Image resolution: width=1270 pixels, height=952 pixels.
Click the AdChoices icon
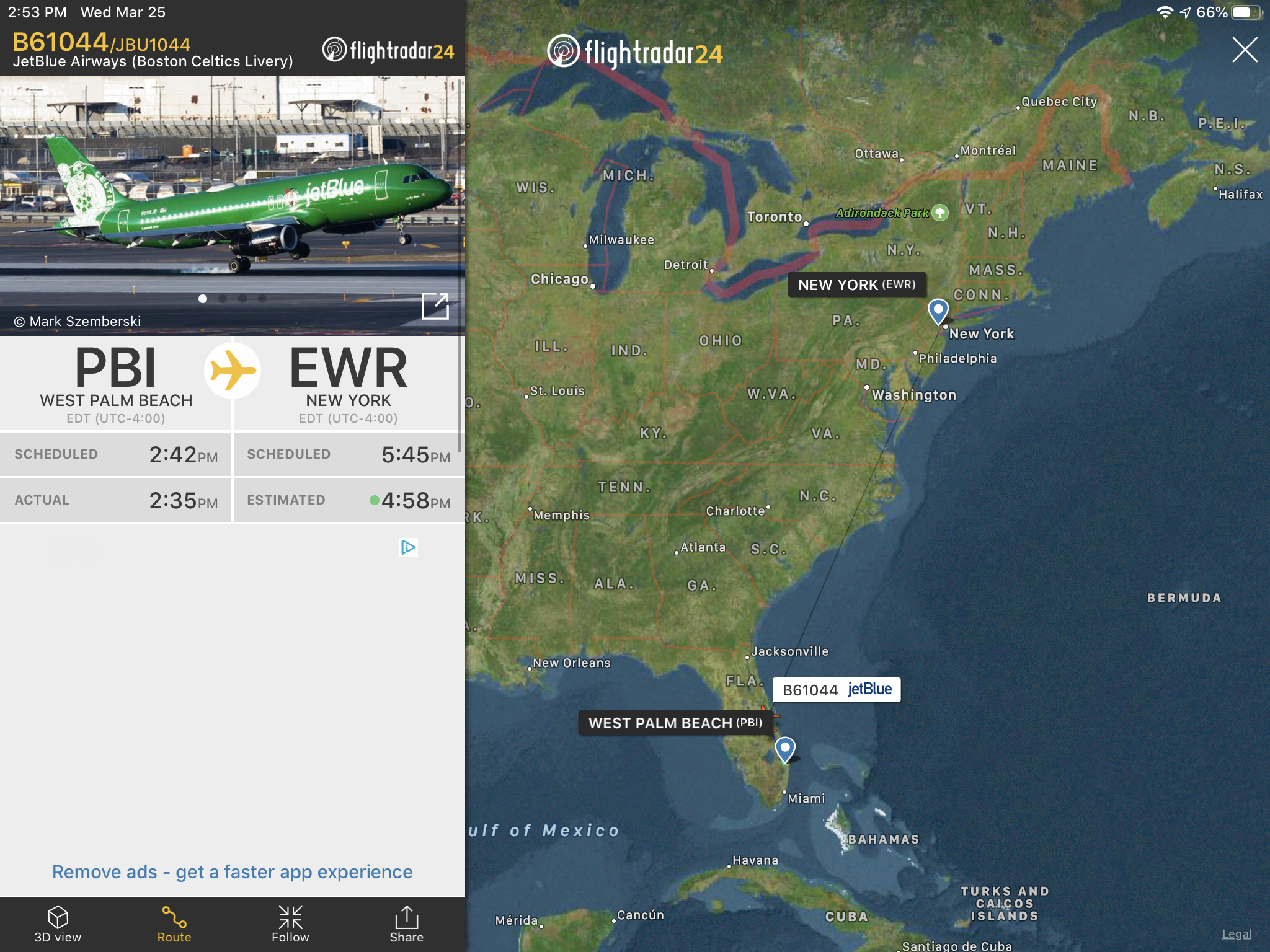[409, 547]
